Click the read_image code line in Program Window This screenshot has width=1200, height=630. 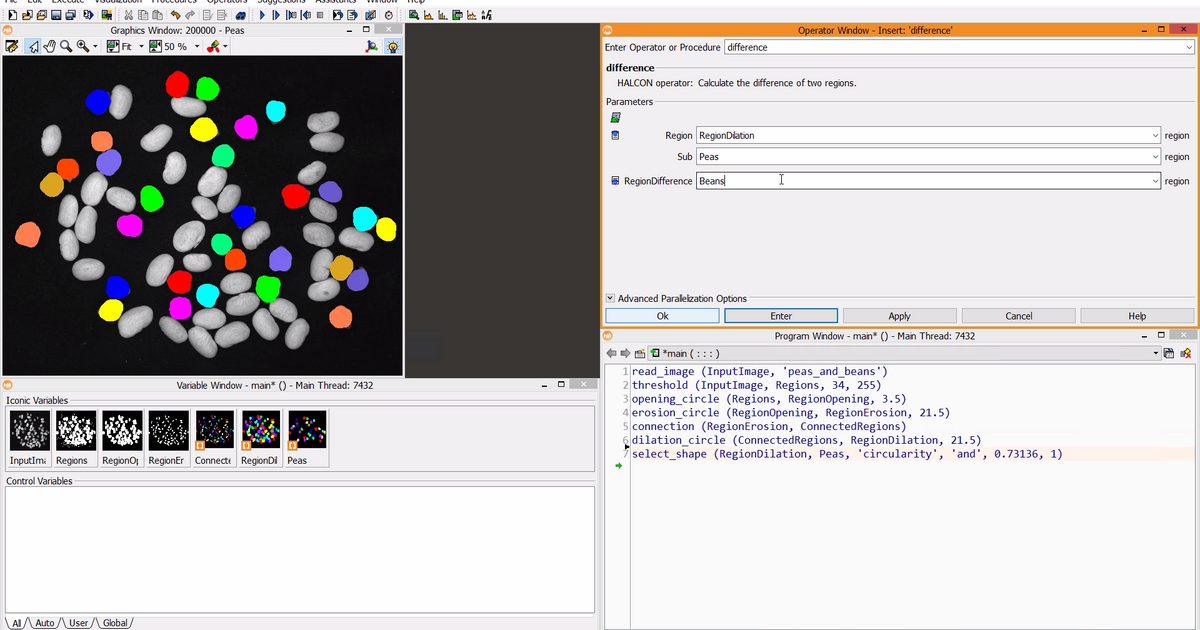(x=760, y=372)
